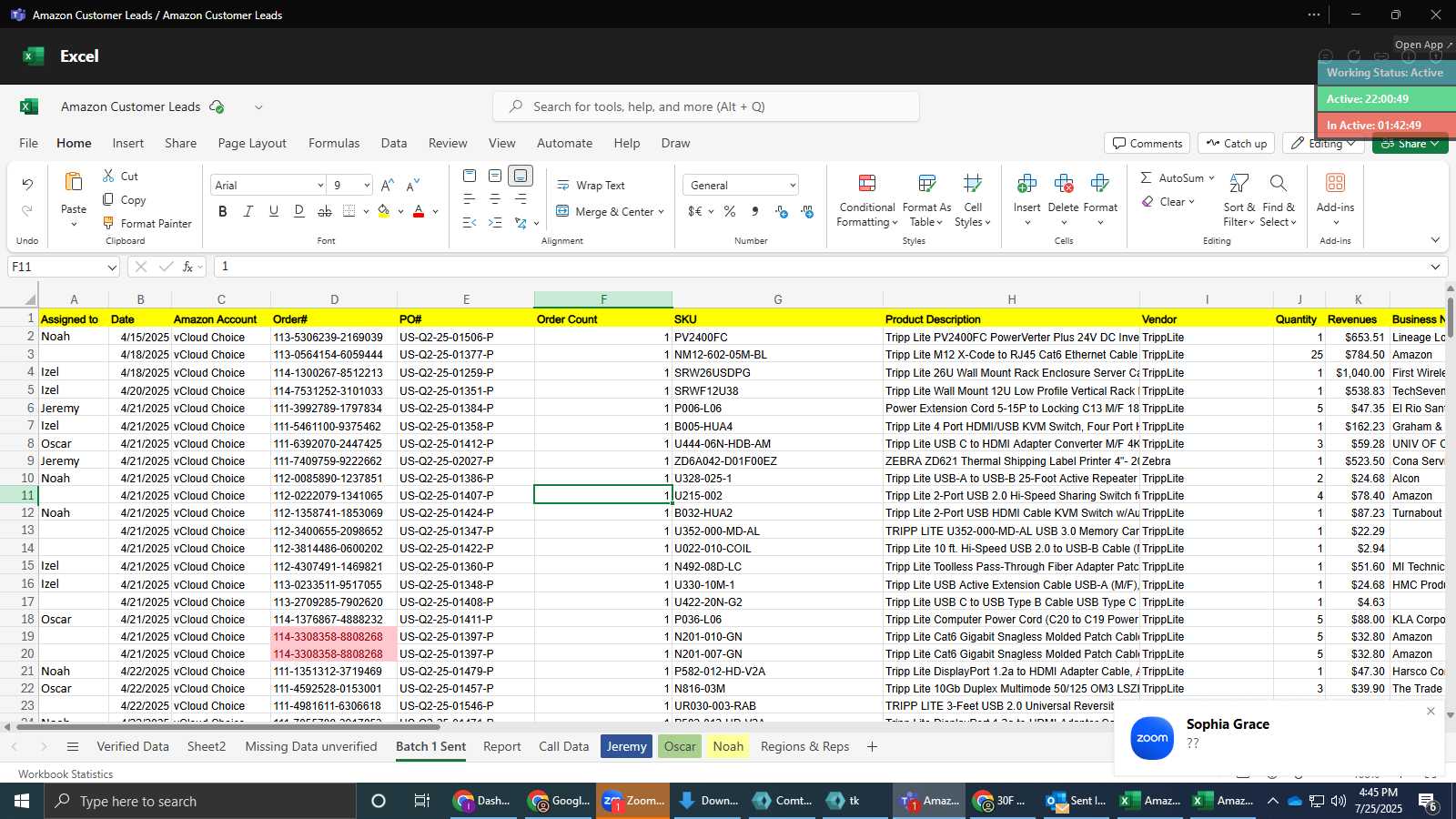Image resolution: width=1456 pixels, height=819 pixels.
Task: Switch to the Insert ribbon tab
Action: click(128, 143)
